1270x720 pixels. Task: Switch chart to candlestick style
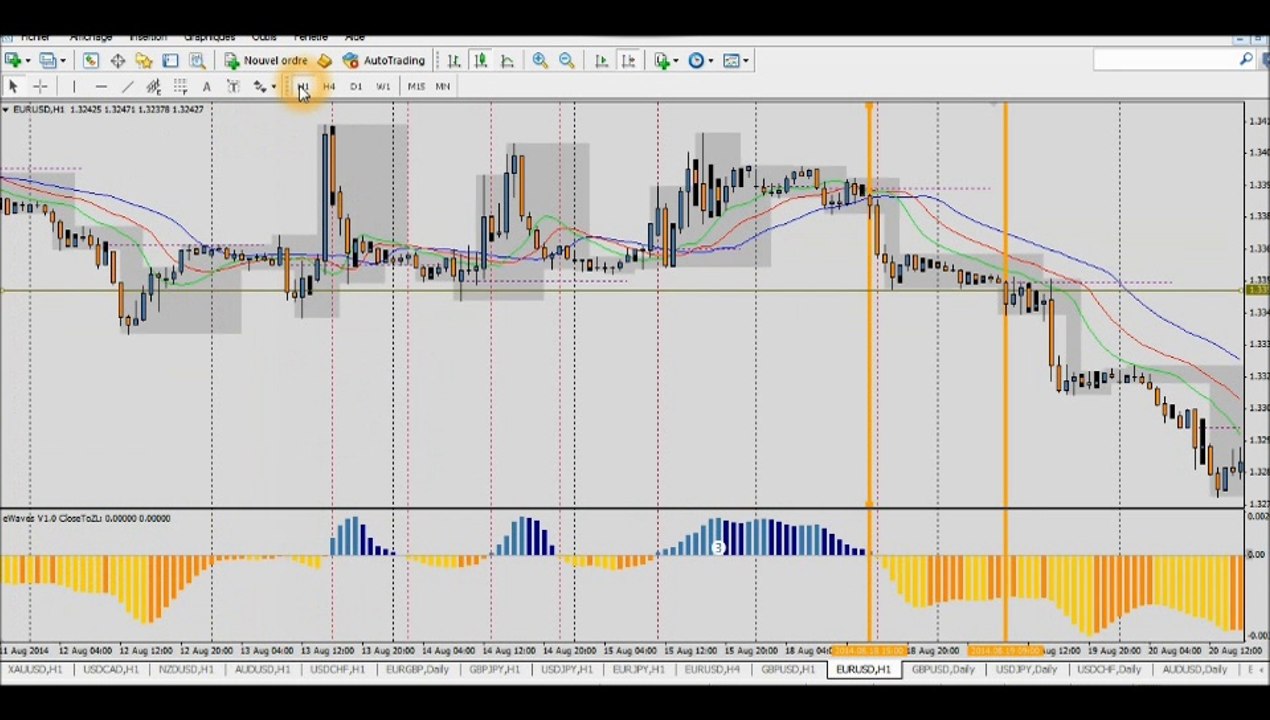point(480,61)
